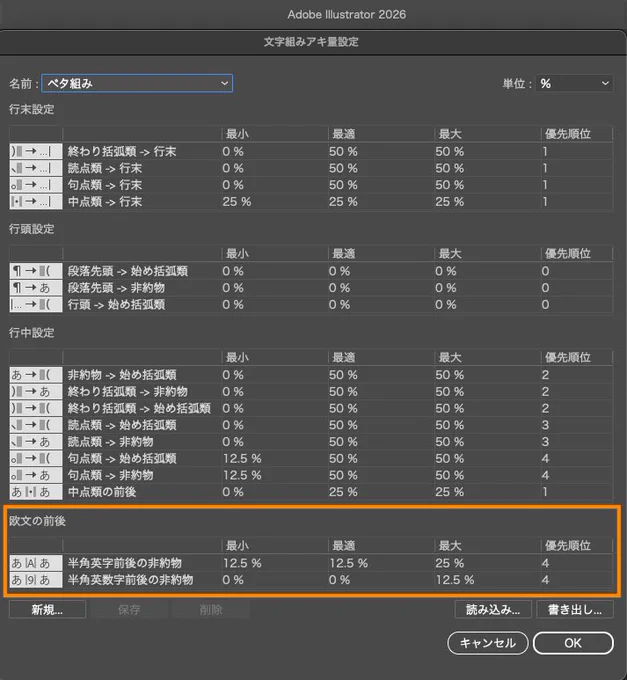
Task: Select 最適 value for 読点類 -> 行末
Action: pos(343,168)
